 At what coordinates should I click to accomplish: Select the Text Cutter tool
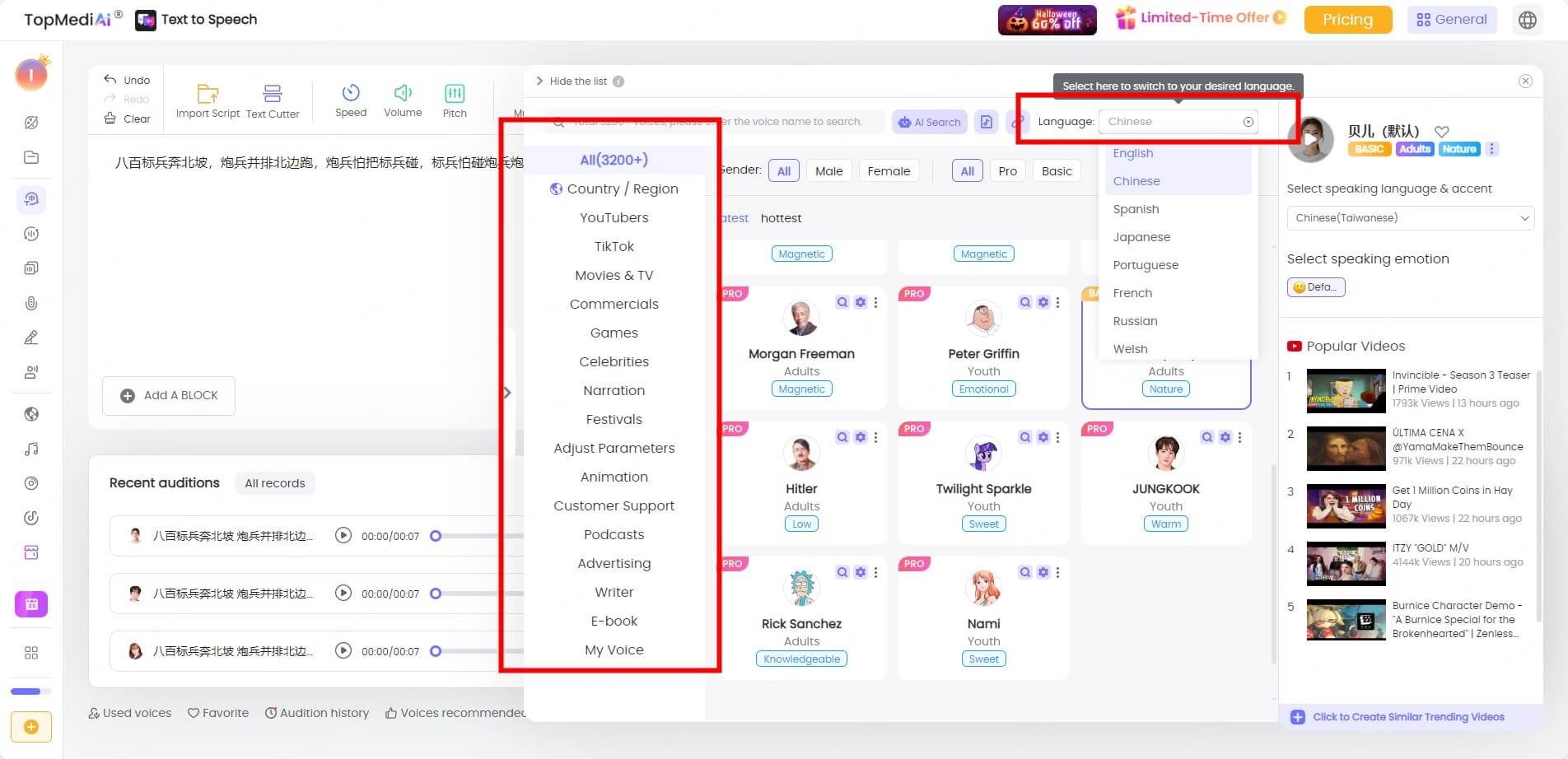coord(273,100)
